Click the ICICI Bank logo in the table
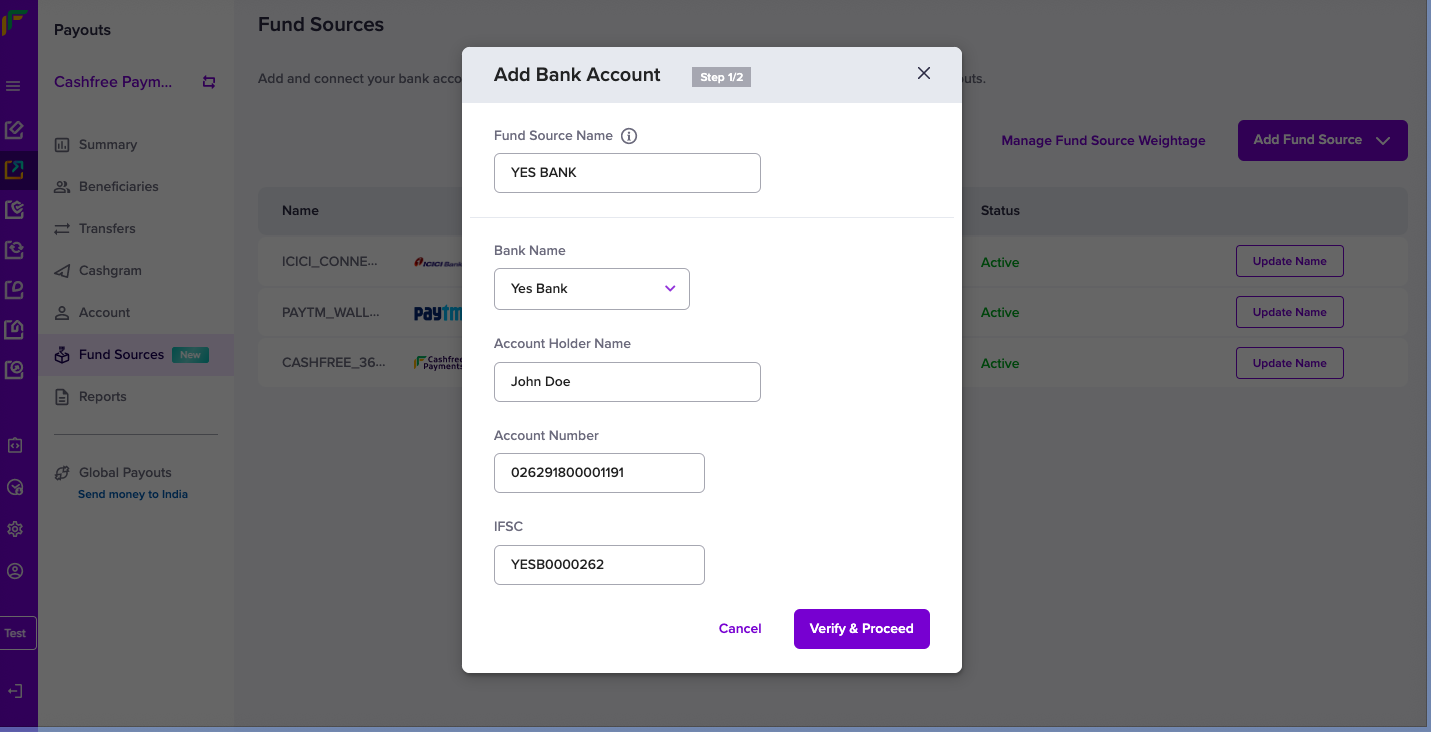Screen dimensions: 1431x732 coord(438,262)
